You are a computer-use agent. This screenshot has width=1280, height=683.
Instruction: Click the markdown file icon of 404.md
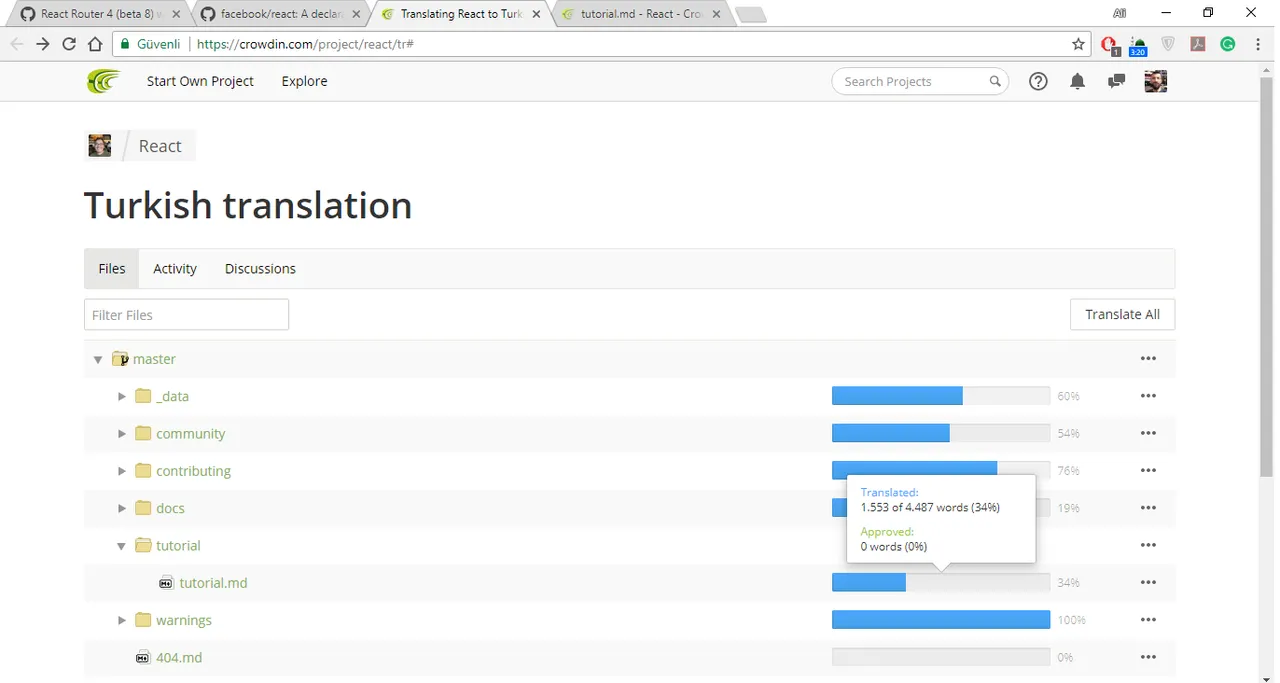pyautogui.click(x=142, y=657)
